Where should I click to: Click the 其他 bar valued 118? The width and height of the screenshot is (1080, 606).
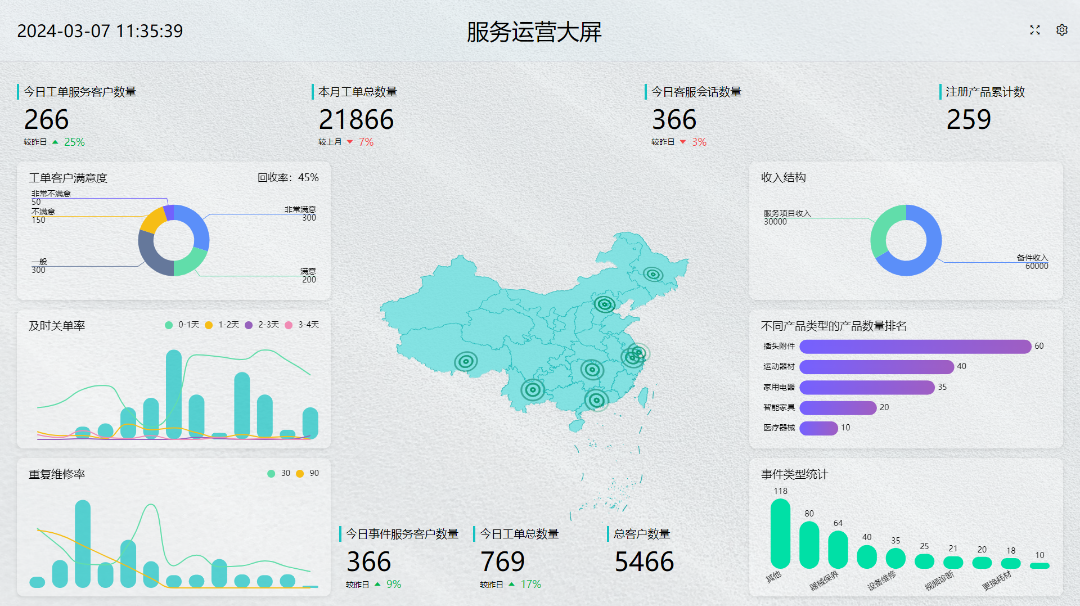pos(780,533)
